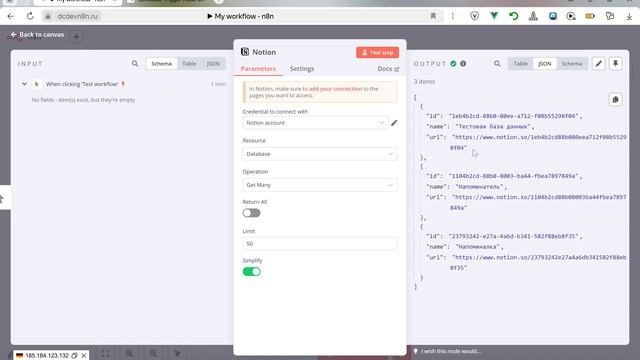640x360 pixels.
Task: Open downloads arrow icon in browser toolbar
Action: [629, 16]
